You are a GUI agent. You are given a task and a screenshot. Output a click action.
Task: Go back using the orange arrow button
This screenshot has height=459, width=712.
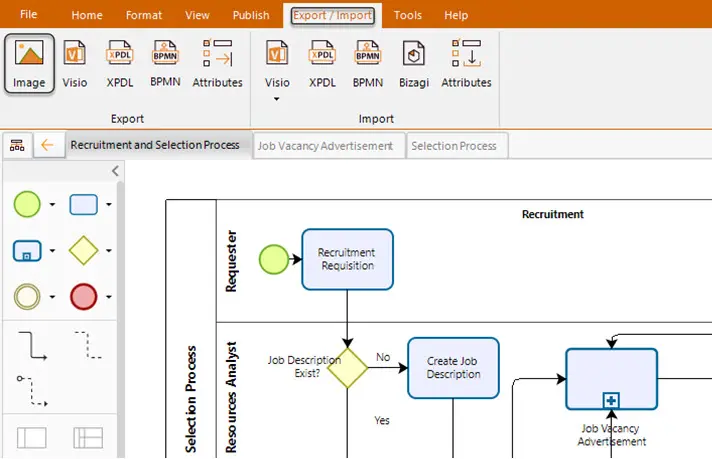point(48,145)
